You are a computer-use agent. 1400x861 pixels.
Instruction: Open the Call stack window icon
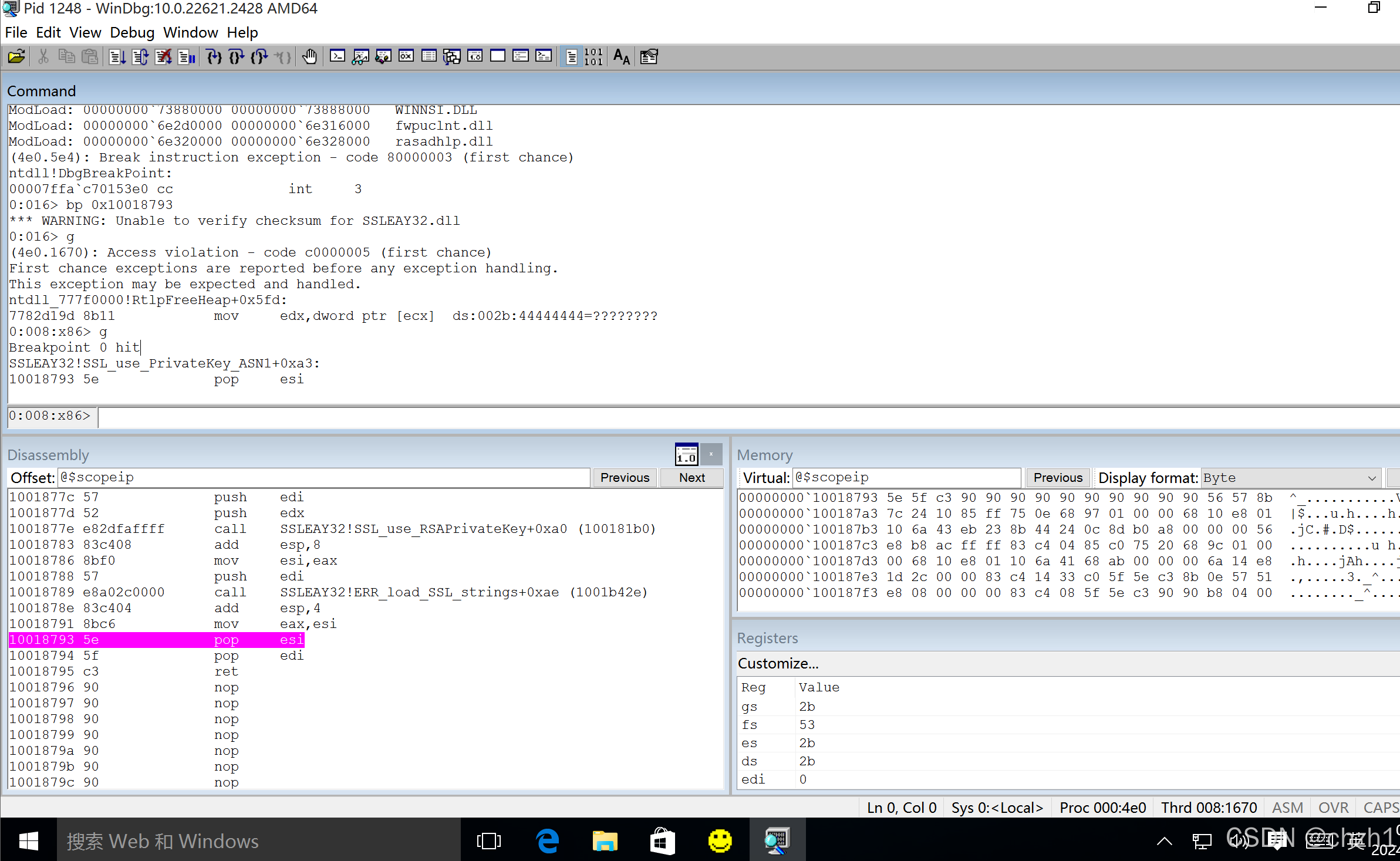click(x=452, y=56)
